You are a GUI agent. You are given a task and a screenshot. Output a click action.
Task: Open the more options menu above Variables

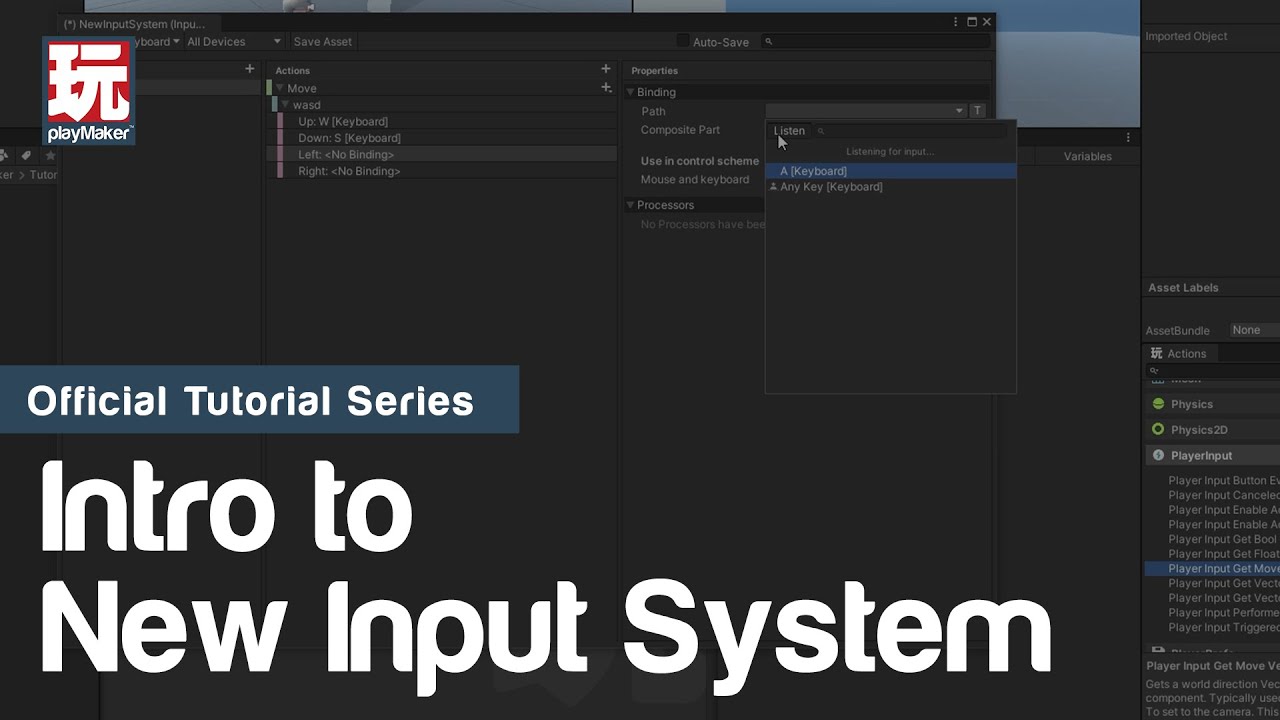pos(1128,138)
